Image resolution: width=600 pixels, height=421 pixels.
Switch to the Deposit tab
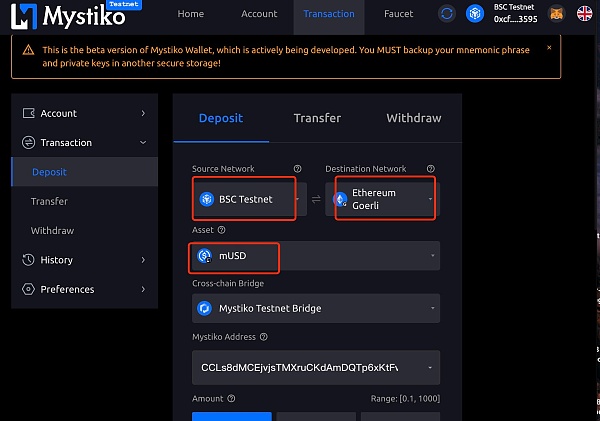(x=221, y=118)
